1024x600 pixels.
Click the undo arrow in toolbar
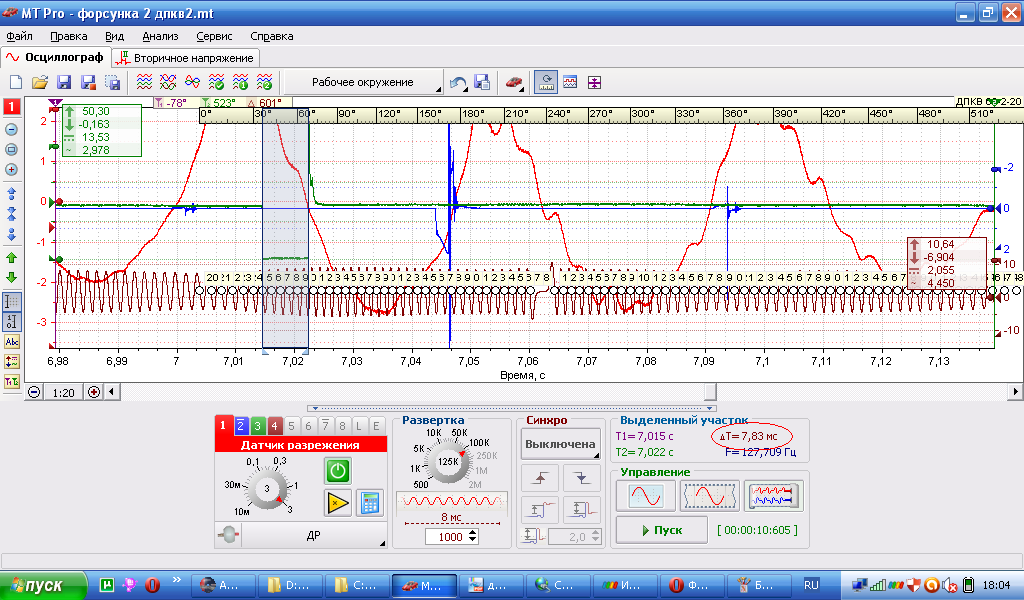click(x=458, y=82)
